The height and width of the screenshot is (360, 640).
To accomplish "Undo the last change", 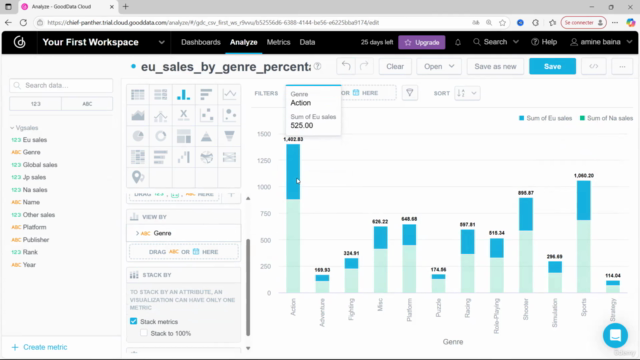I will pyautogui.click(x=346, y=66).
